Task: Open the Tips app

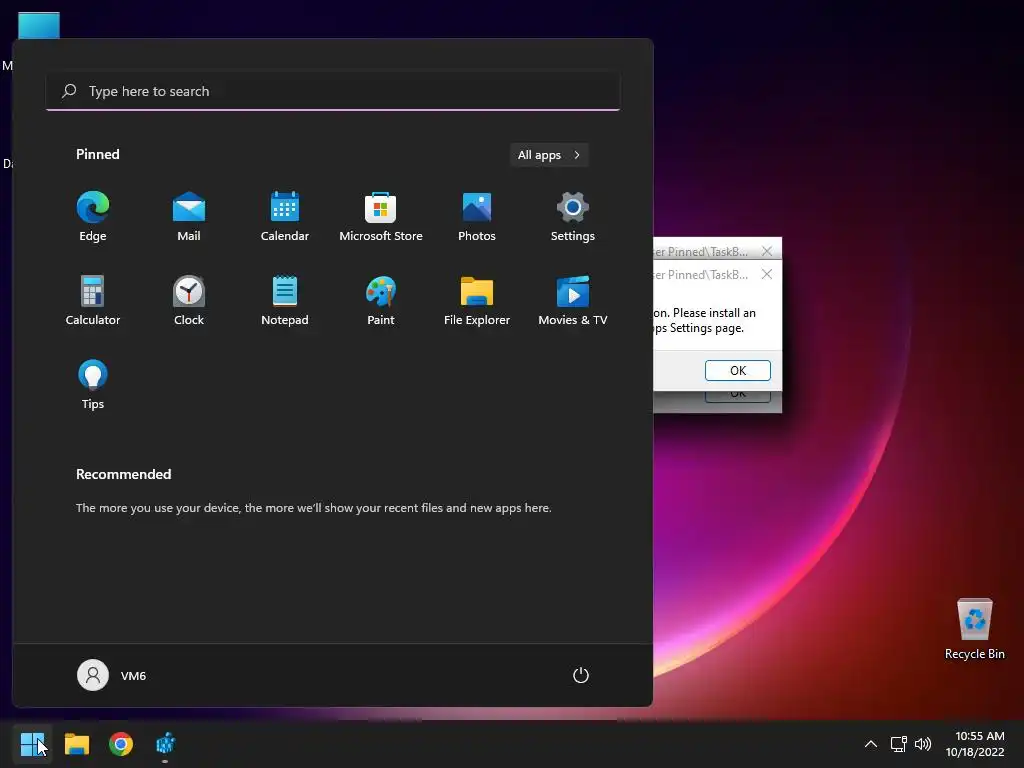Action: pos(93,385)
